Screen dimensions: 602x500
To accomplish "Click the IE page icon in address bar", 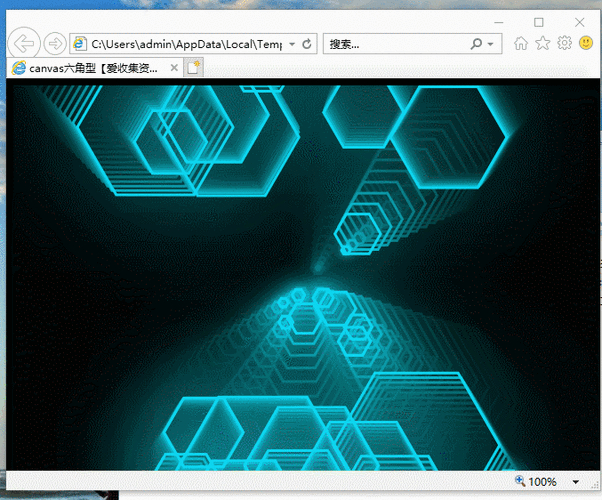I will click(x=80, y=44).
